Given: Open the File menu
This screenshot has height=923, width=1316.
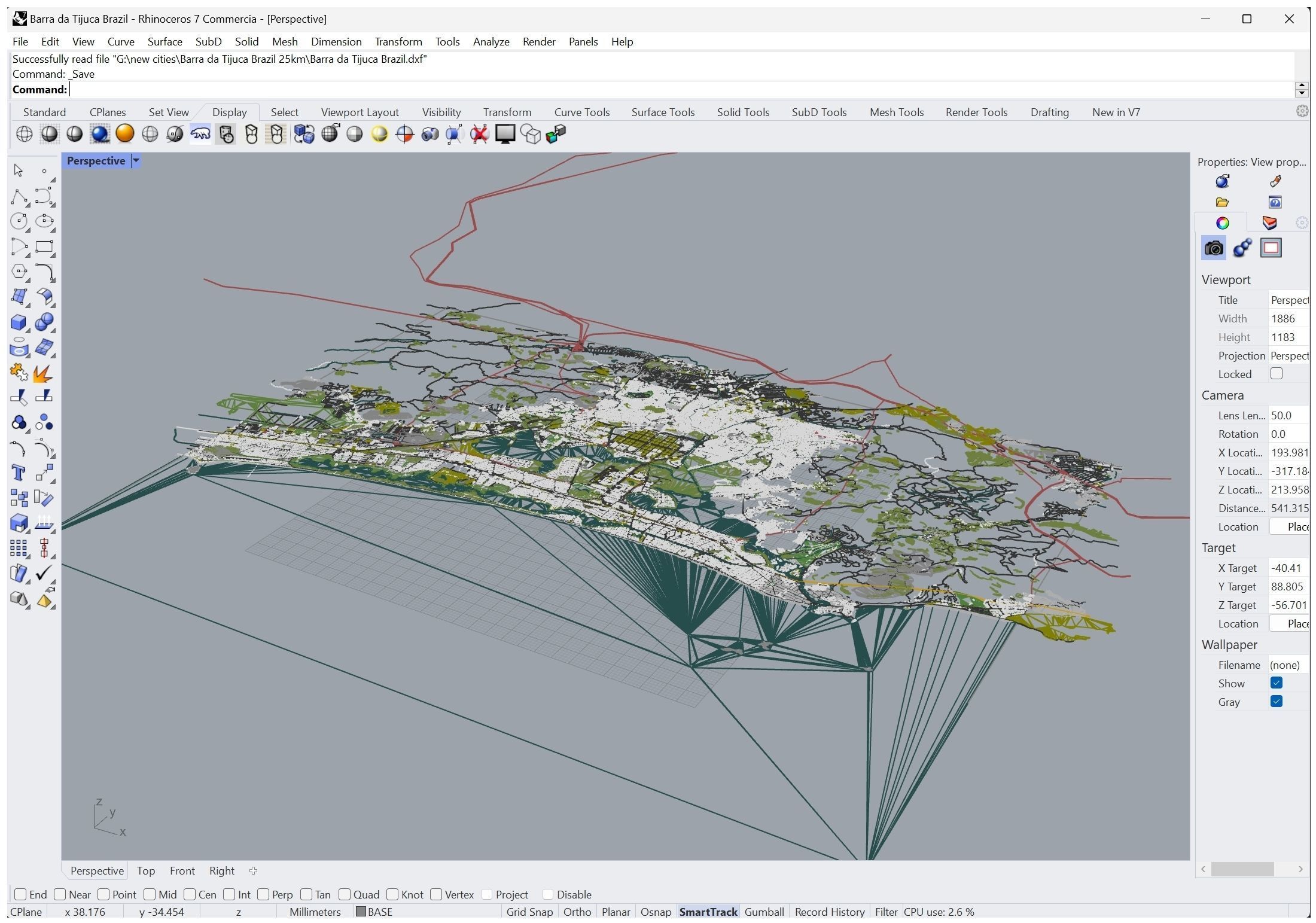Looking at the screenshot, I should 20,41.
